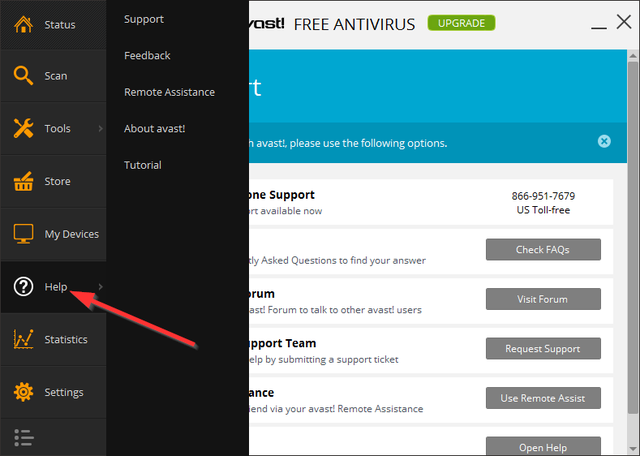Select Remote Assistance menu entry

tap(169, 92)
